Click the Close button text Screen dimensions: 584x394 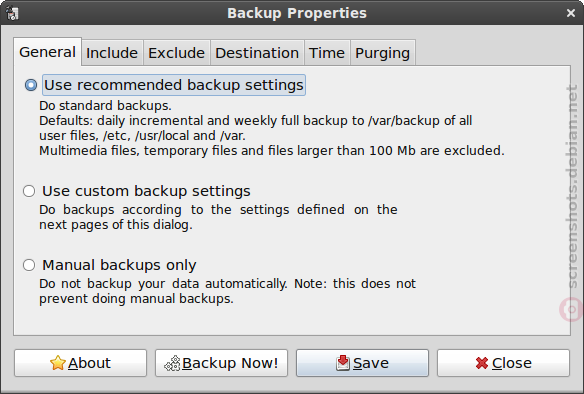pyautogui.click(x=512, y=363)
